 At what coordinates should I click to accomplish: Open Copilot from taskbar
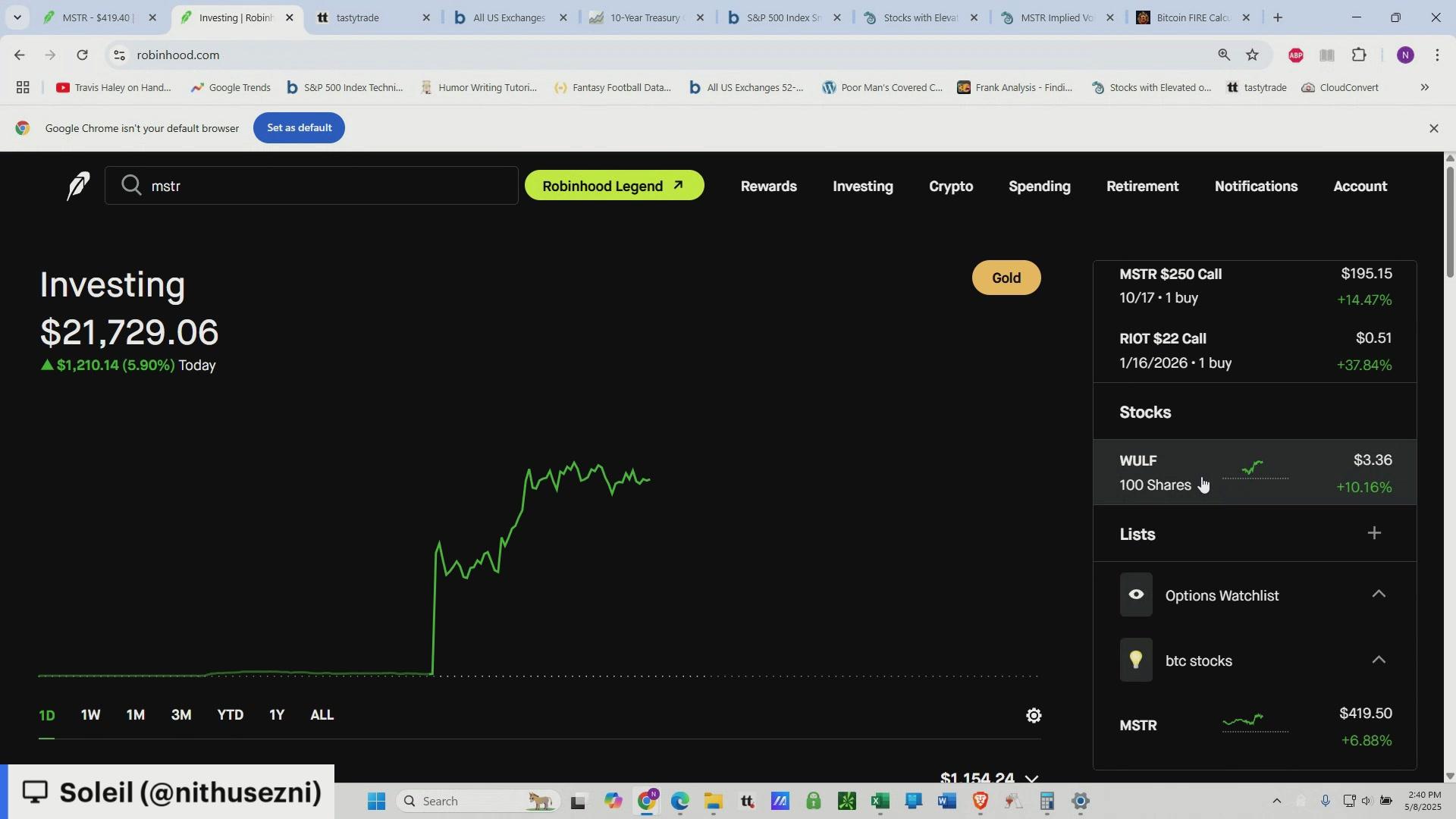[x=613, y=802]
